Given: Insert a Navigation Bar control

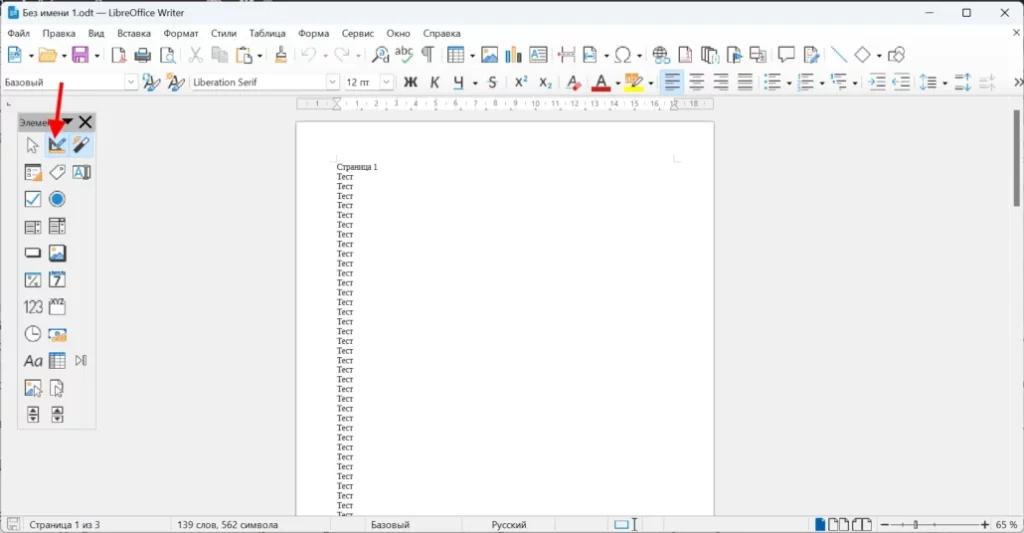Looking at the screenshot, I should click(81, 361).
